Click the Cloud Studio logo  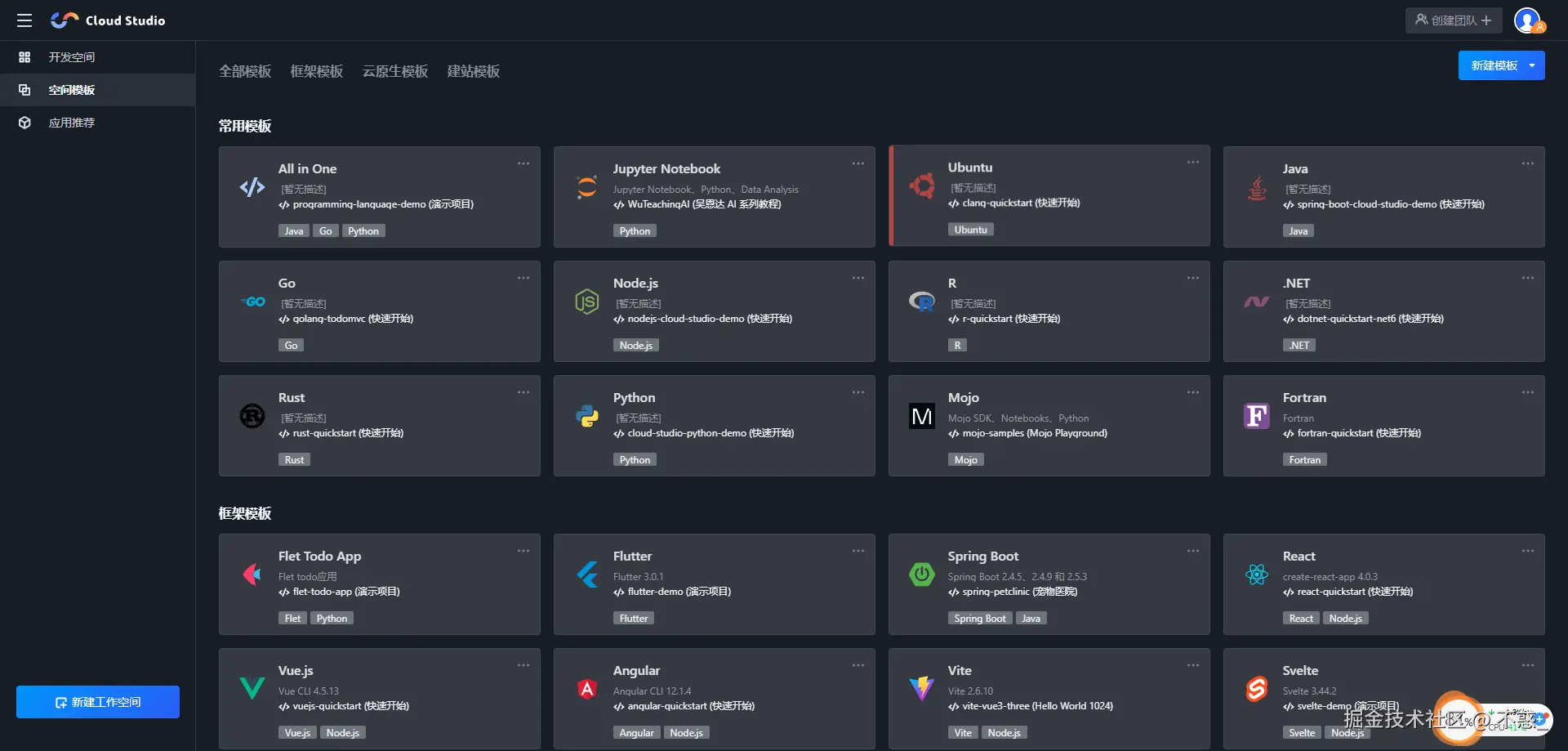108,20
